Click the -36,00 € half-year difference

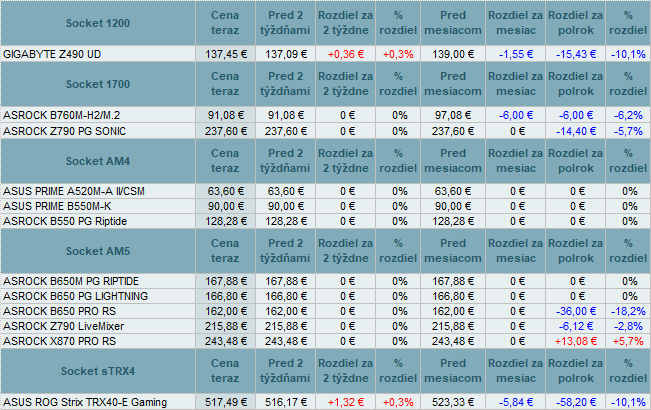coord(576,311)
